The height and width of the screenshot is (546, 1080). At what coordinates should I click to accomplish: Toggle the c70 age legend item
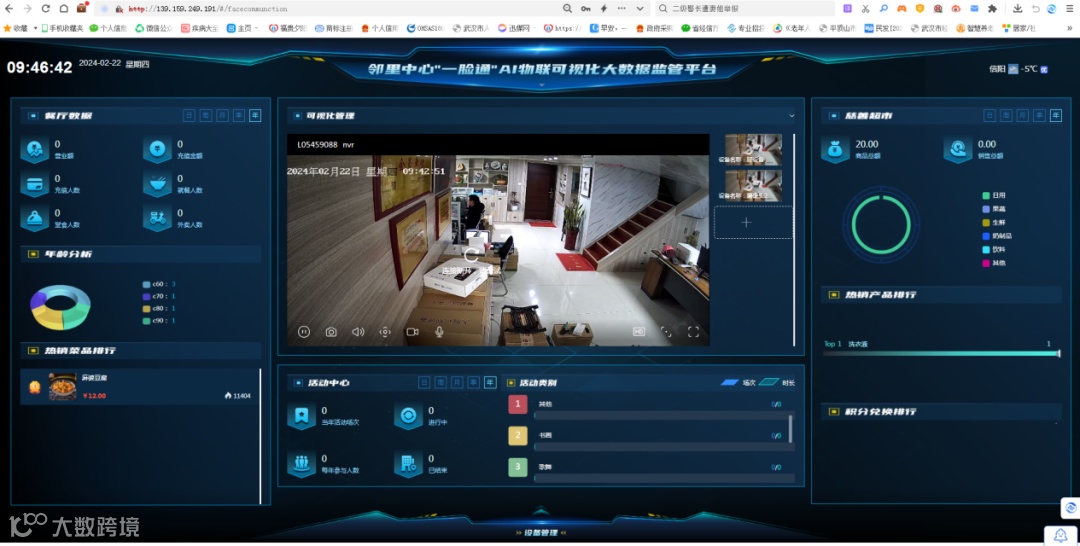159,296
